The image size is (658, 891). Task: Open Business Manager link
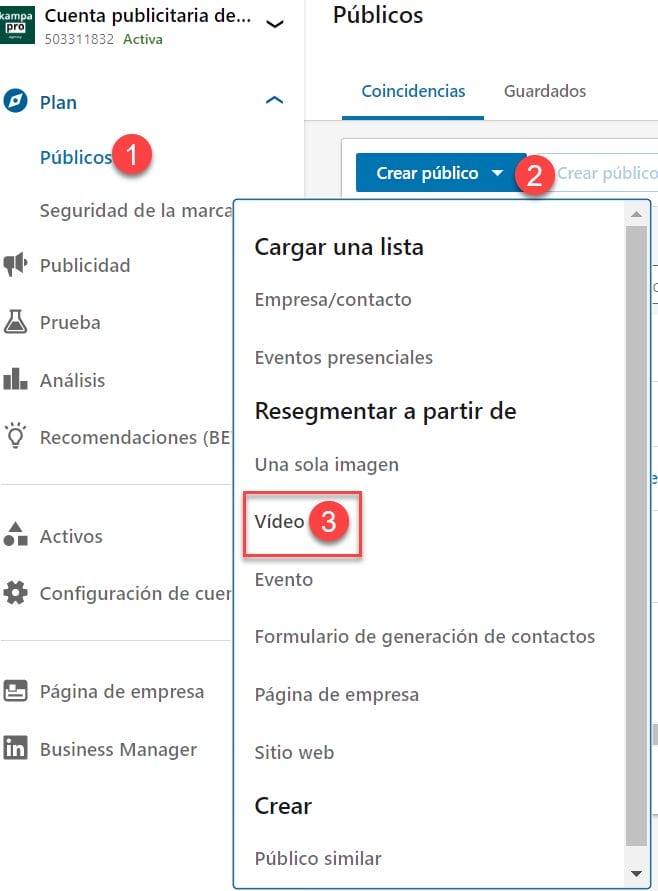[x=118, y=750]
